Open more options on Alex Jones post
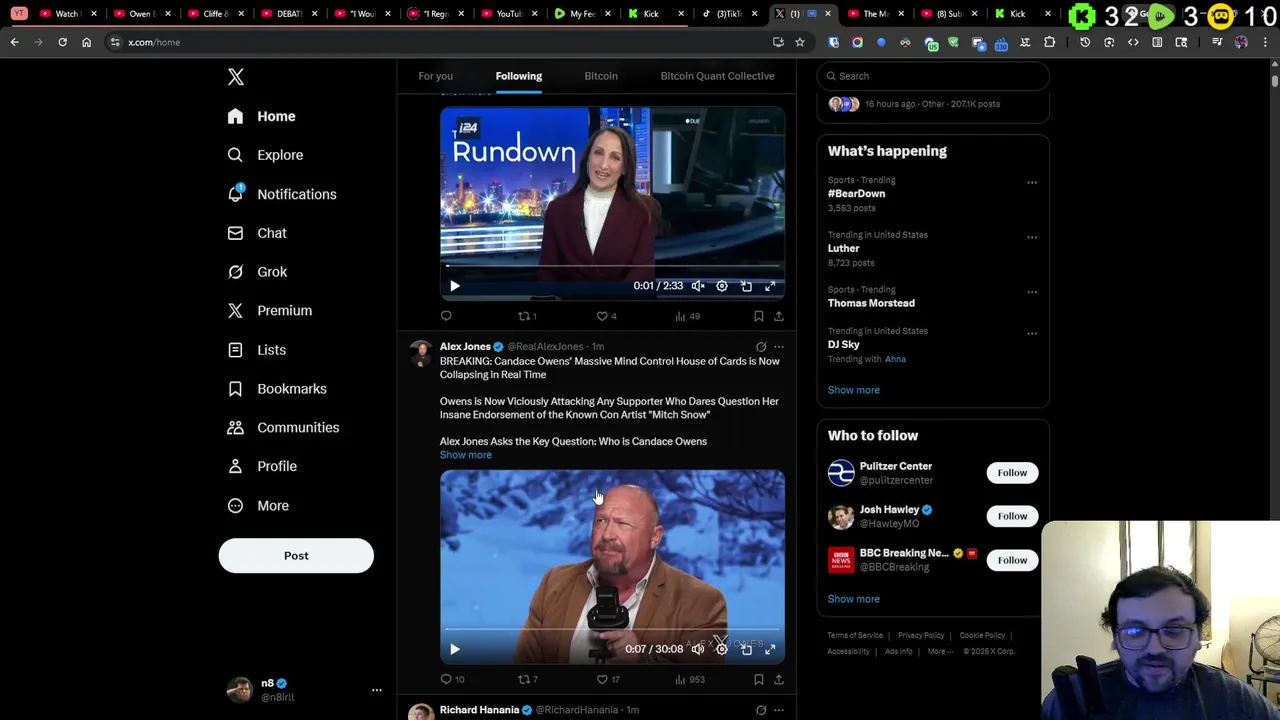The height and width of the screenshot is (720, 1280). pyautogui.click(x=779, y=347)
